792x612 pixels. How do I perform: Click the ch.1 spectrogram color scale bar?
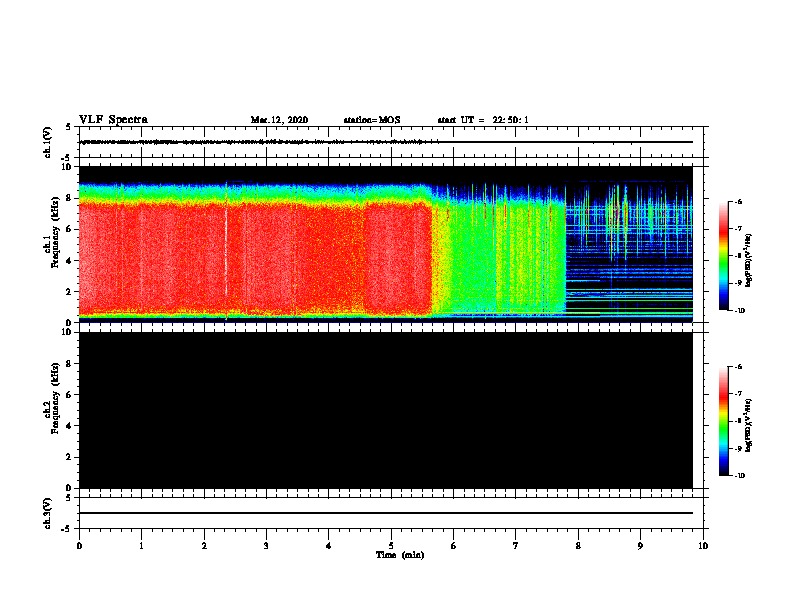[x=723, y=256]
